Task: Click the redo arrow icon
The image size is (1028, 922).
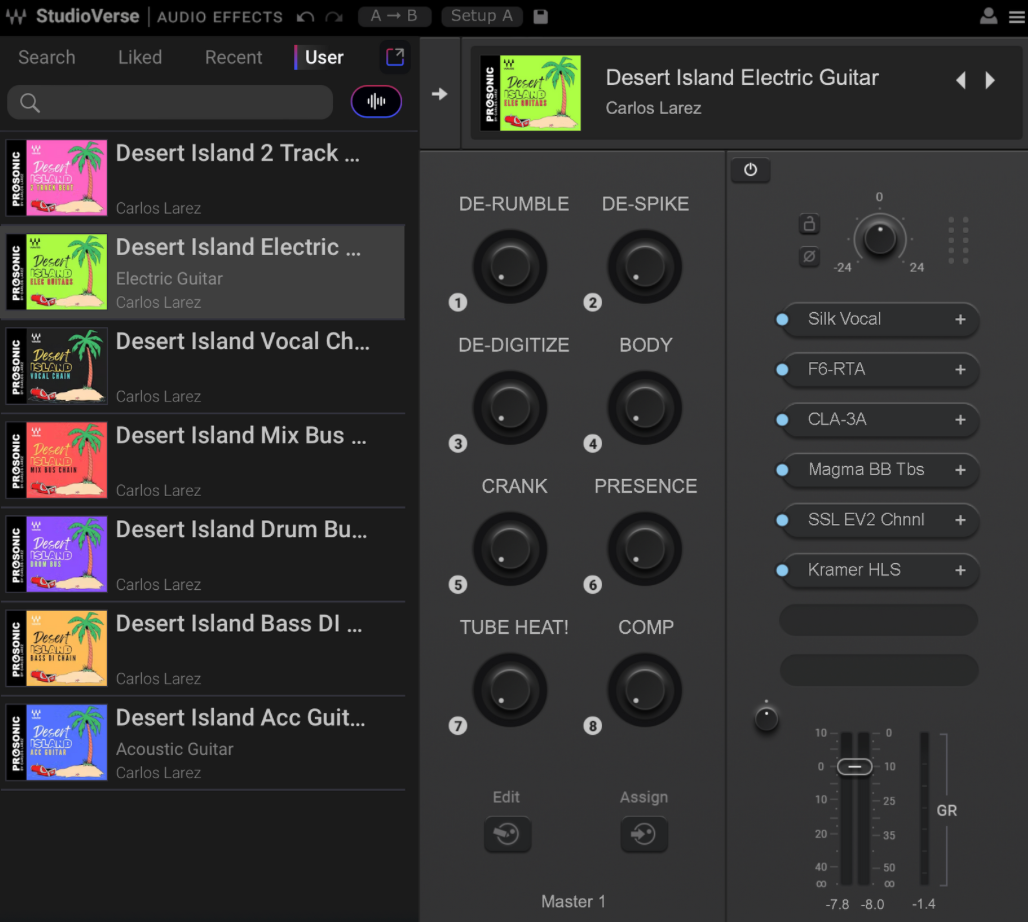Action: tap(334, 17)
